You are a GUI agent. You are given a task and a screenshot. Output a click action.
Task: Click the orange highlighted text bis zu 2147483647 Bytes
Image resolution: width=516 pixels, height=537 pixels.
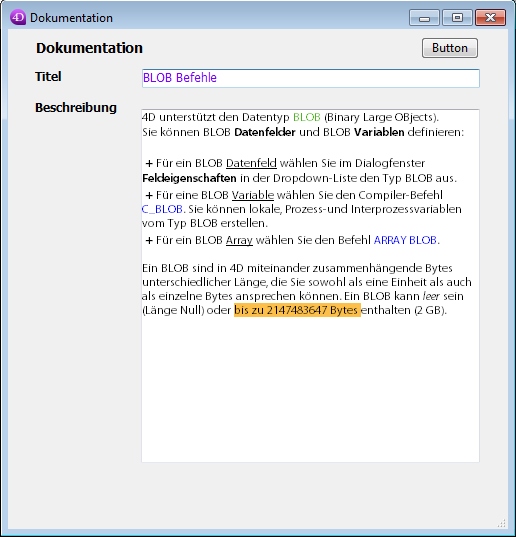tap(297, 310)
